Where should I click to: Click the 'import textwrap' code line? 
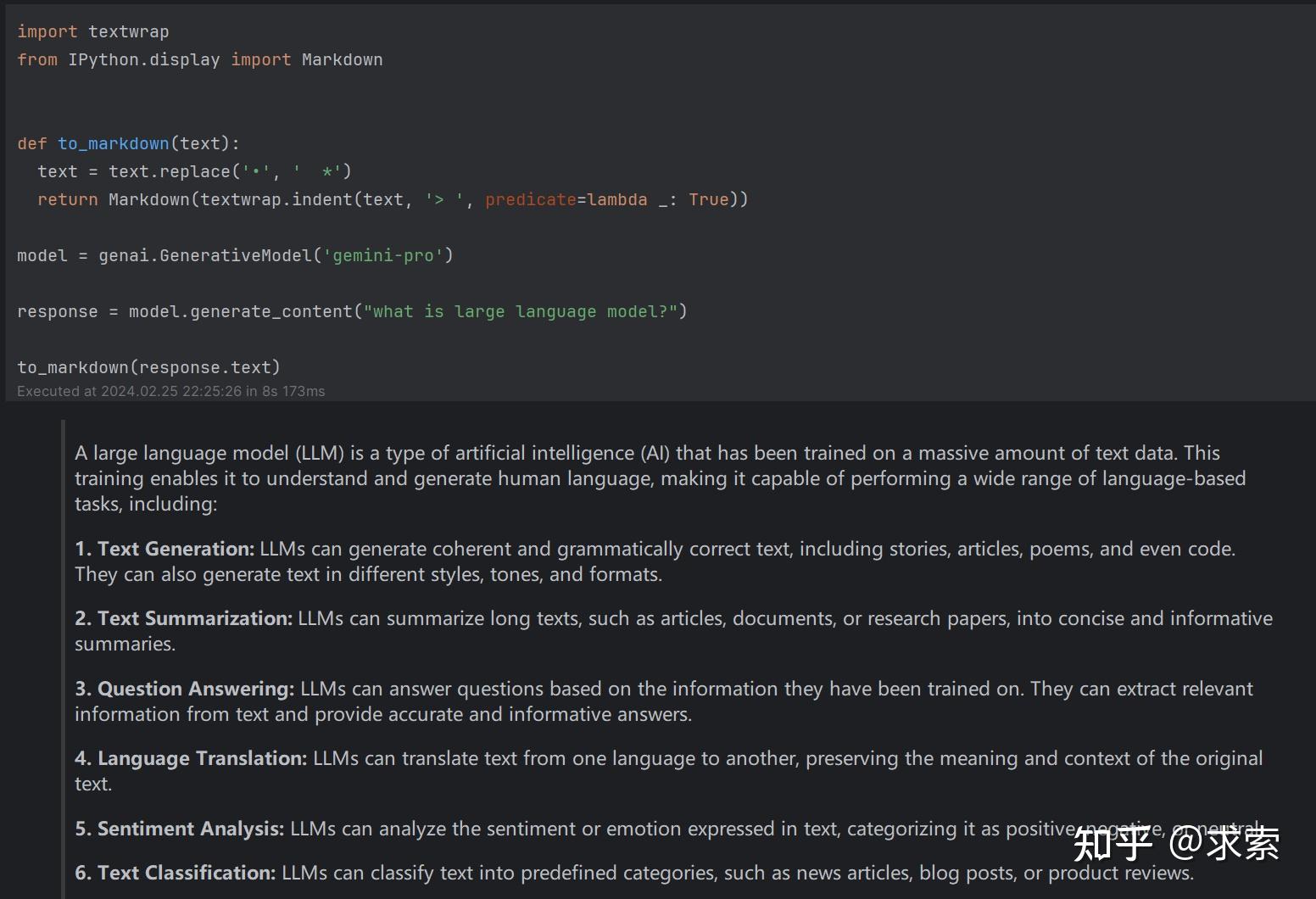93,31
